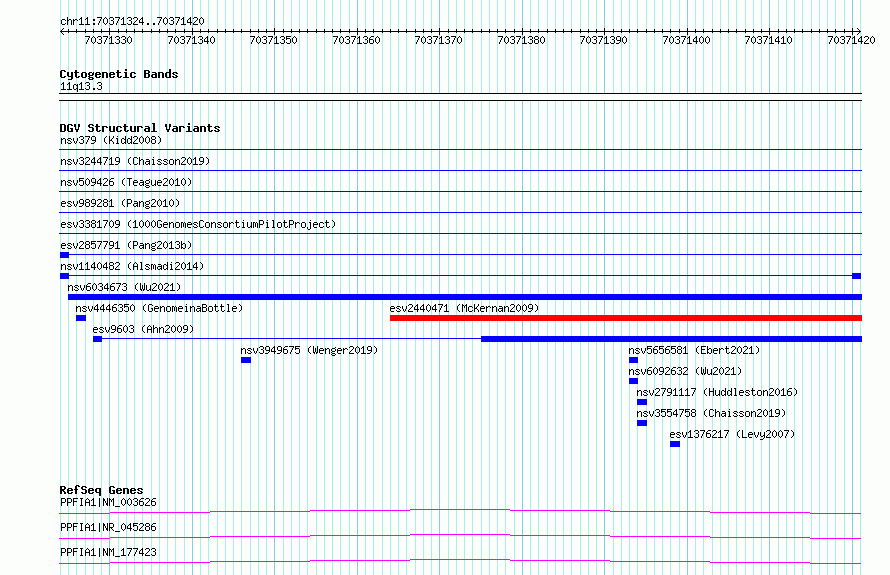The width and height of the screenshot is (890, 575).
Task: Click the nsv3554758 Chaisson2019 blue marker
Action: click(642, 423)
